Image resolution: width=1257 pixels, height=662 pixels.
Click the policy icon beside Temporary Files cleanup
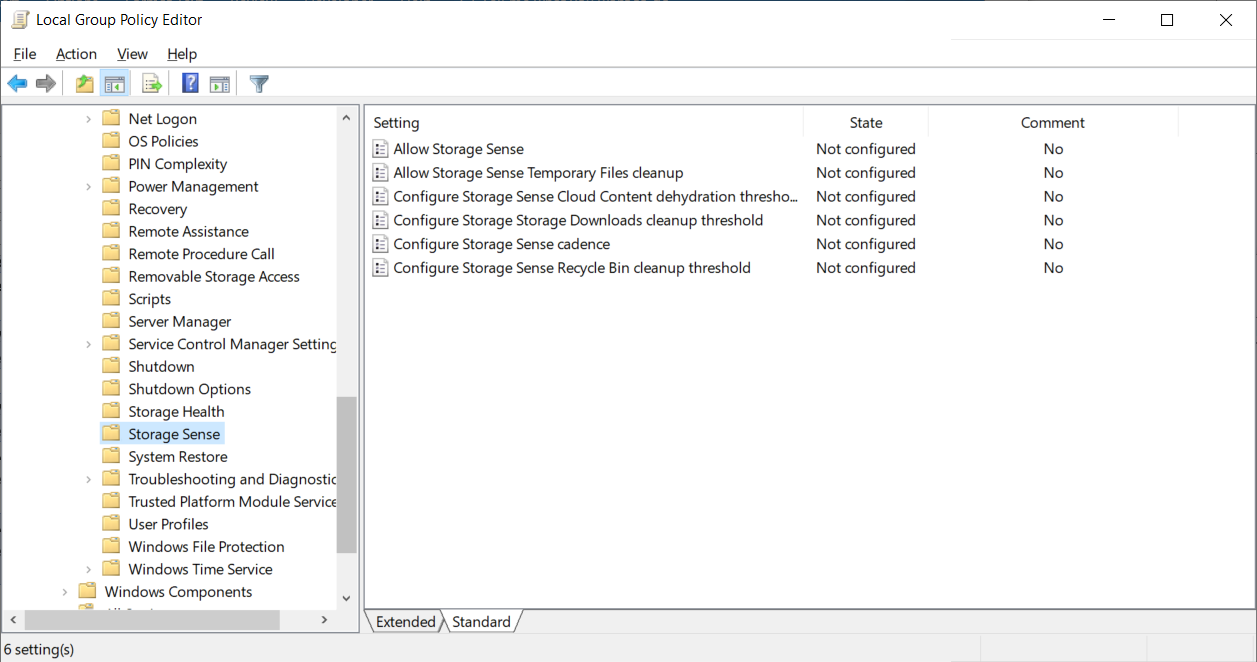(x=380, y=173)
